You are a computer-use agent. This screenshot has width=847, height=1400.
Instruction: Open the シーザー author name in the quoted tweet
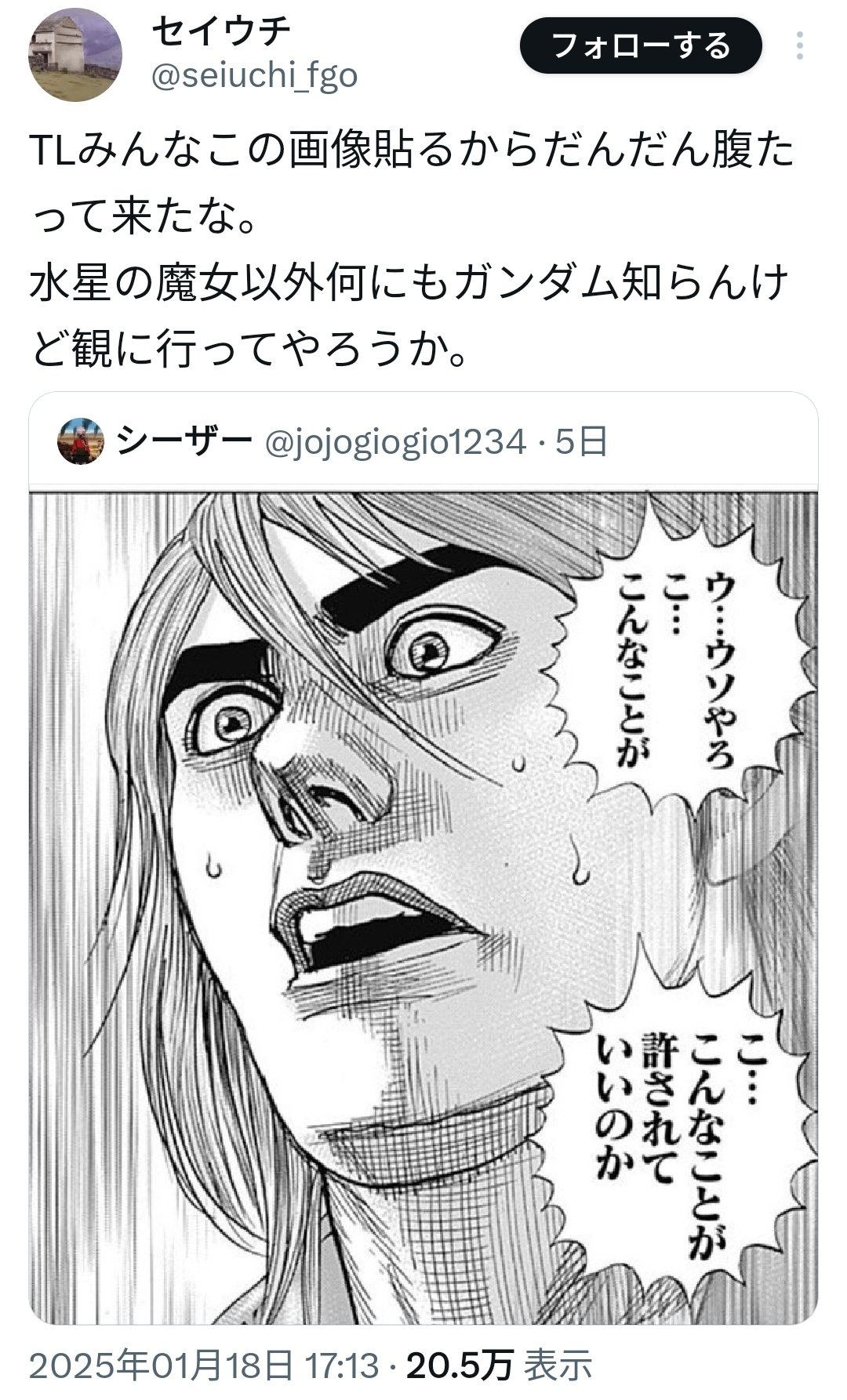point(184,443)
